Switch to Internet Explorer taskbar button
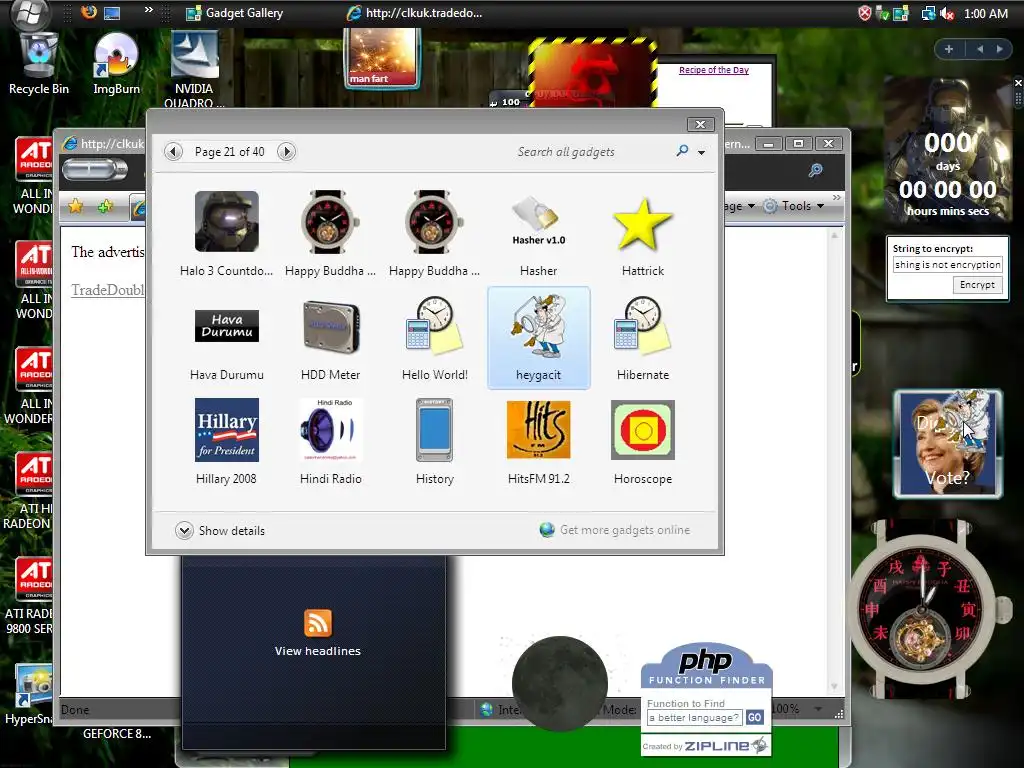 pyautogui.click(x=414, y=13)
